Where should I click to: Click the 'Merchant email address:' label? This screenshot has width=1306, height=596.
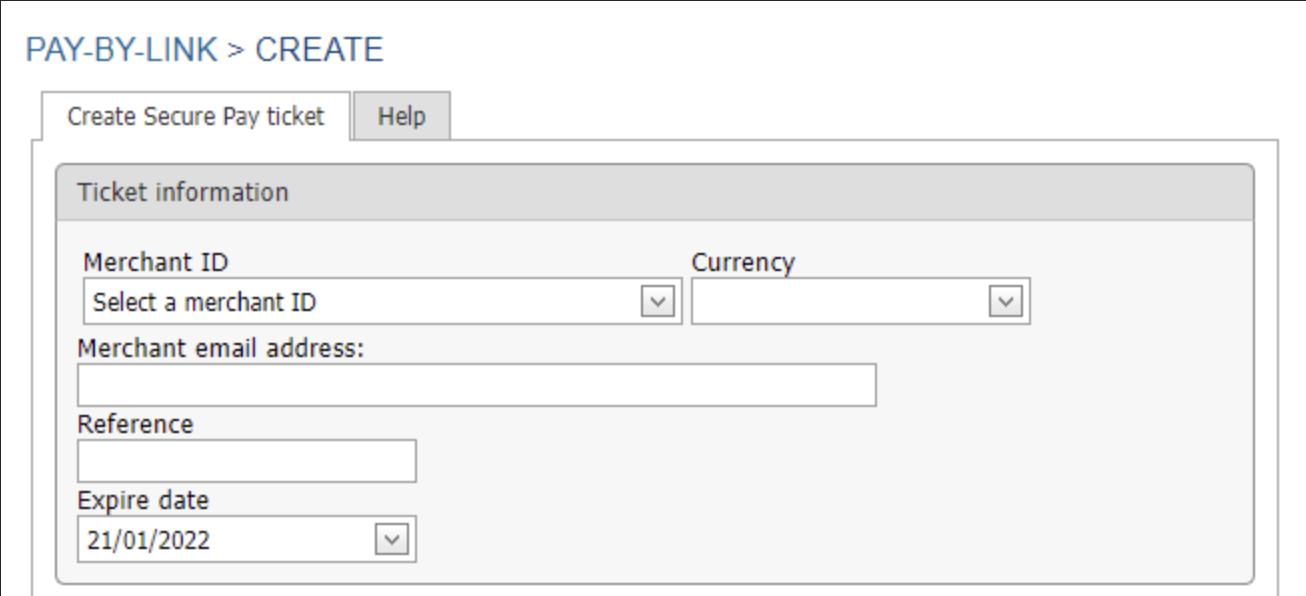(x=222, y=349)
